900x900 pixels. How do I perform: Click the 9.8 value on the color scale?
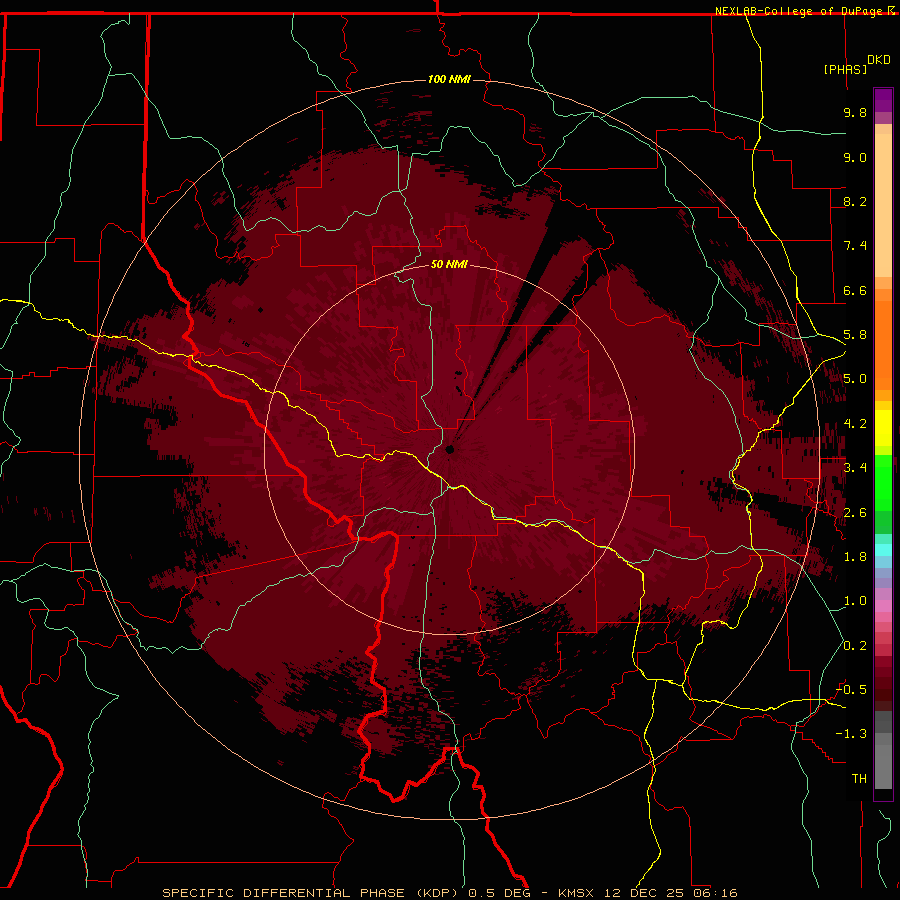point(855,112)
